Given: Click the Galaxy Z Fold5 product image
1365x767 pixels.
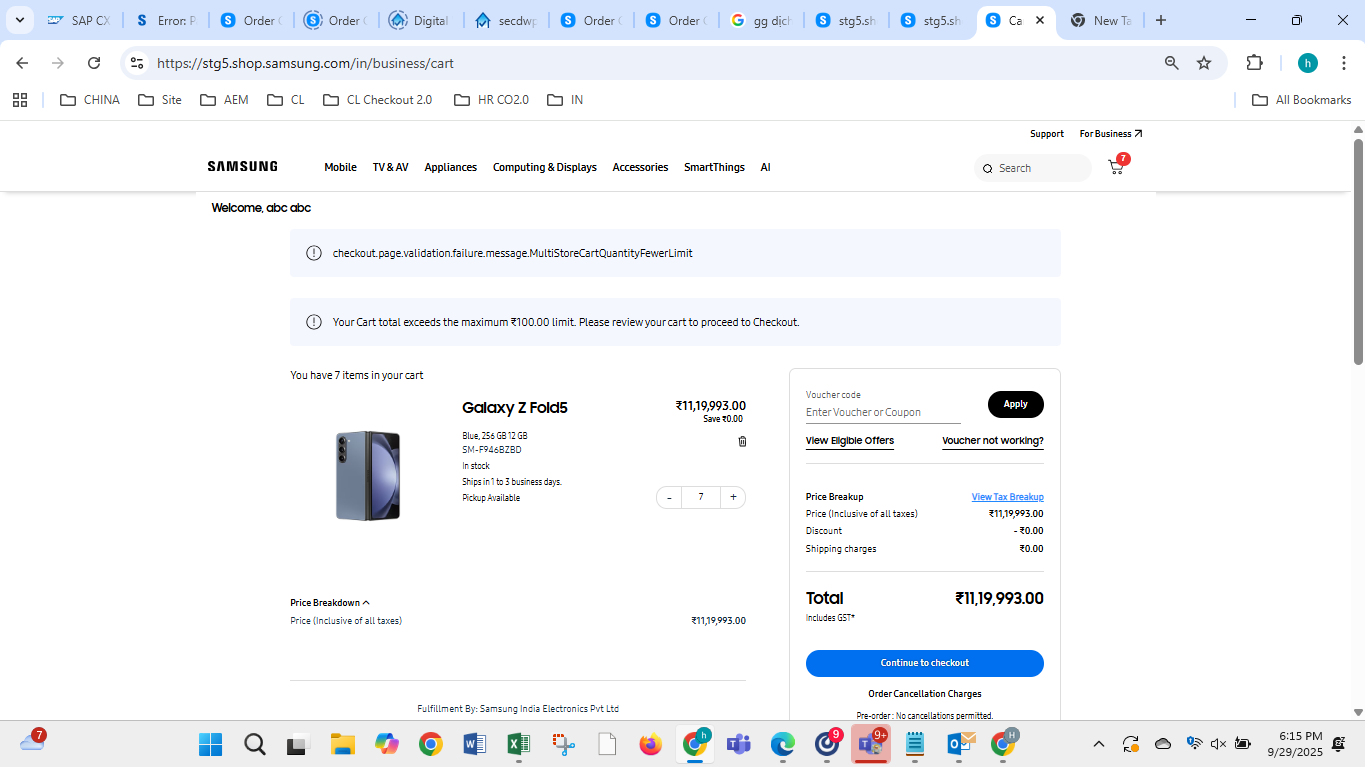Looking at the screenshot, I should [368, 475].
